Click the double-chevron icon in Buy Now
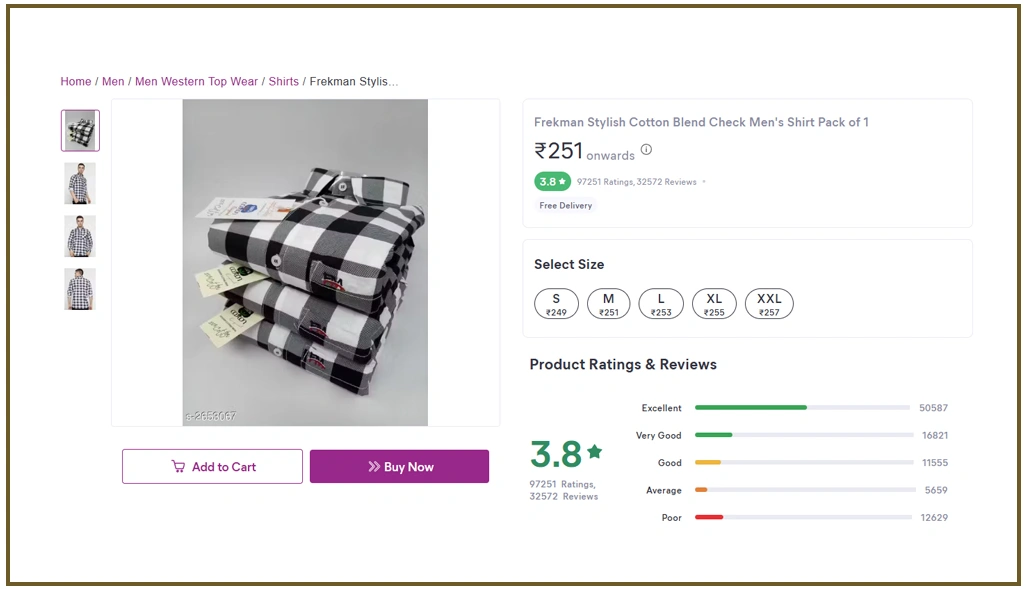Viewport: 1026px width, 589px height. 374,467
